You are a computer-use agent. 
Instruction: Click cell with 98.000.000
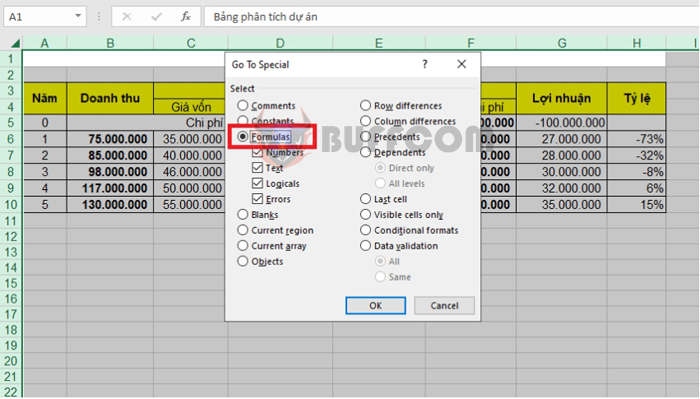point(110,172)
